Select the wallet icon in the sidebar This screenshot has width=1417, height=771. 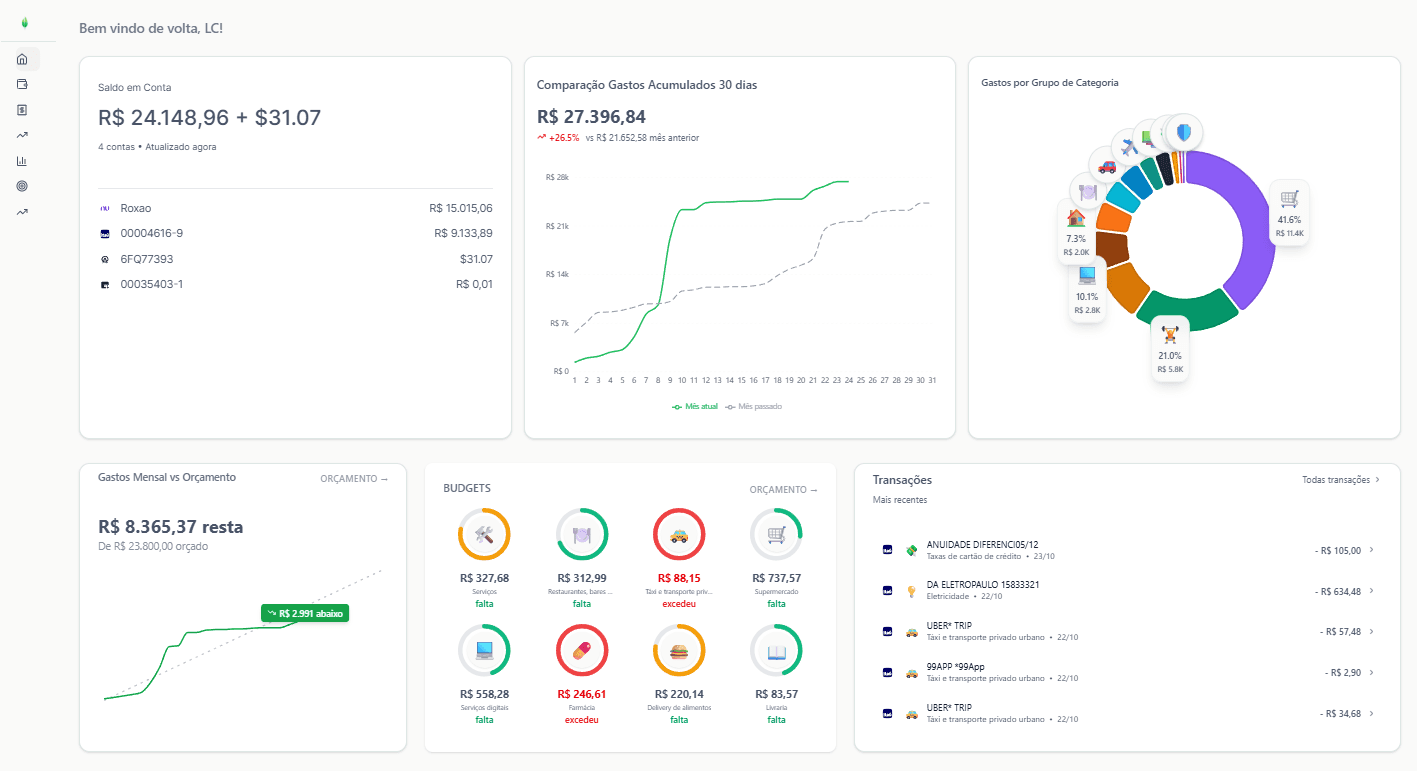click(x=22, y=84)
